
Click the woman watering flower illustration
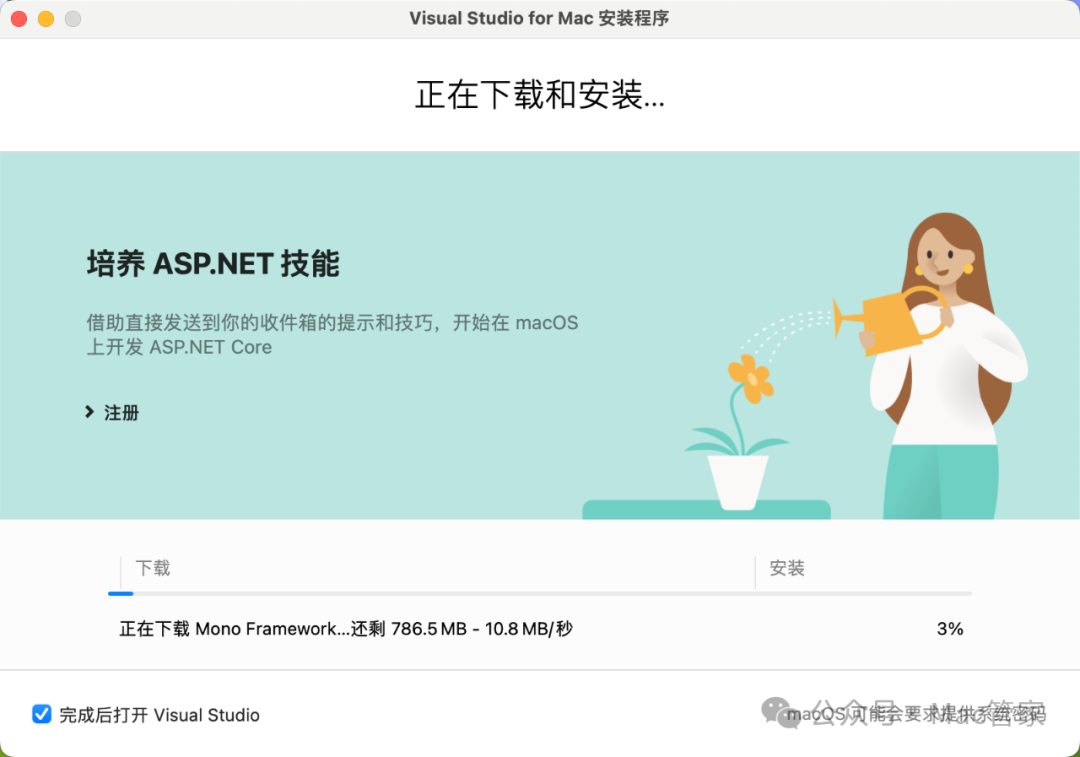(x=858, y=365)
